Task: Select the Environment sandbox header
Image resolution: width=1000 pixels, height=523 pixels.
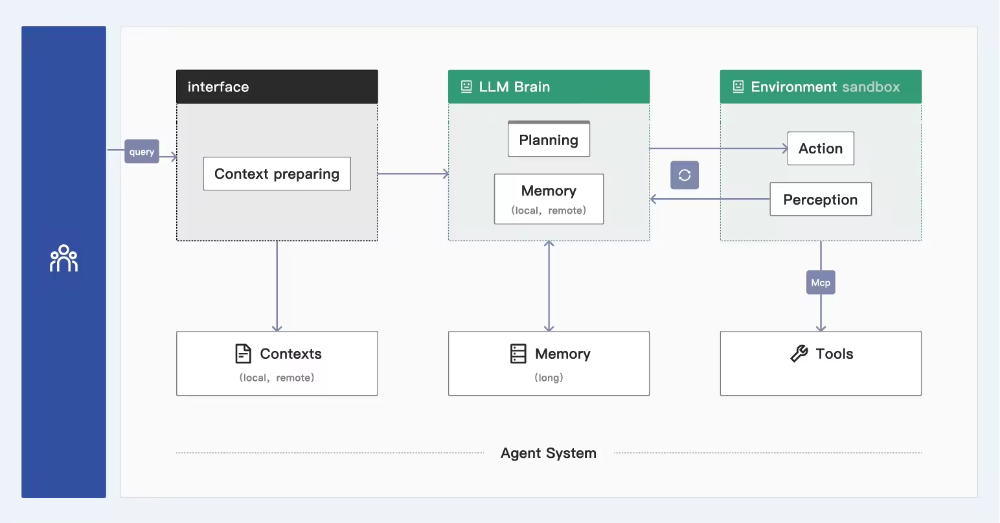Action: pyautogui.click(x=821, y=87)
